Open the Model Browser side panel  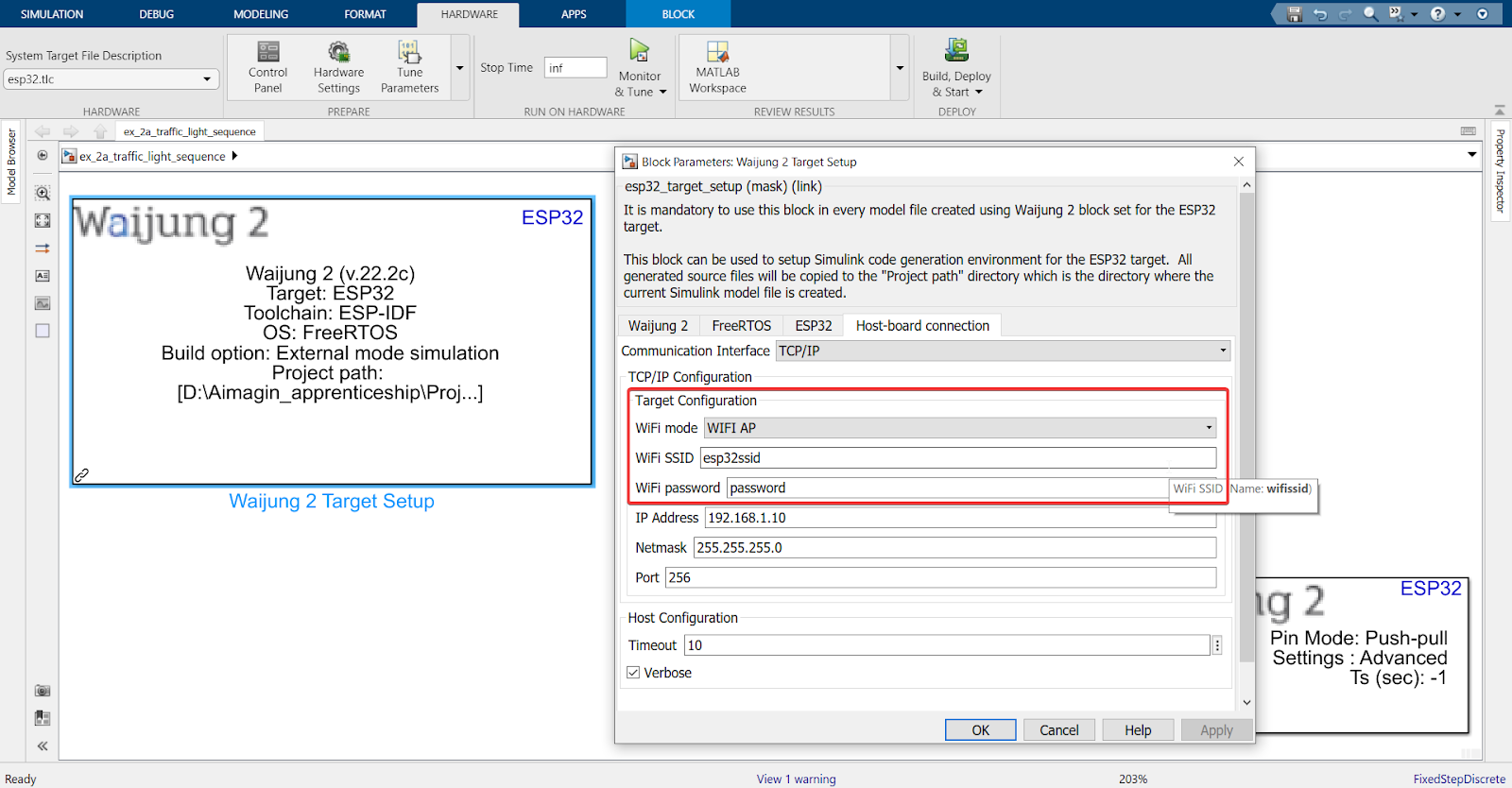coord(11,163)
